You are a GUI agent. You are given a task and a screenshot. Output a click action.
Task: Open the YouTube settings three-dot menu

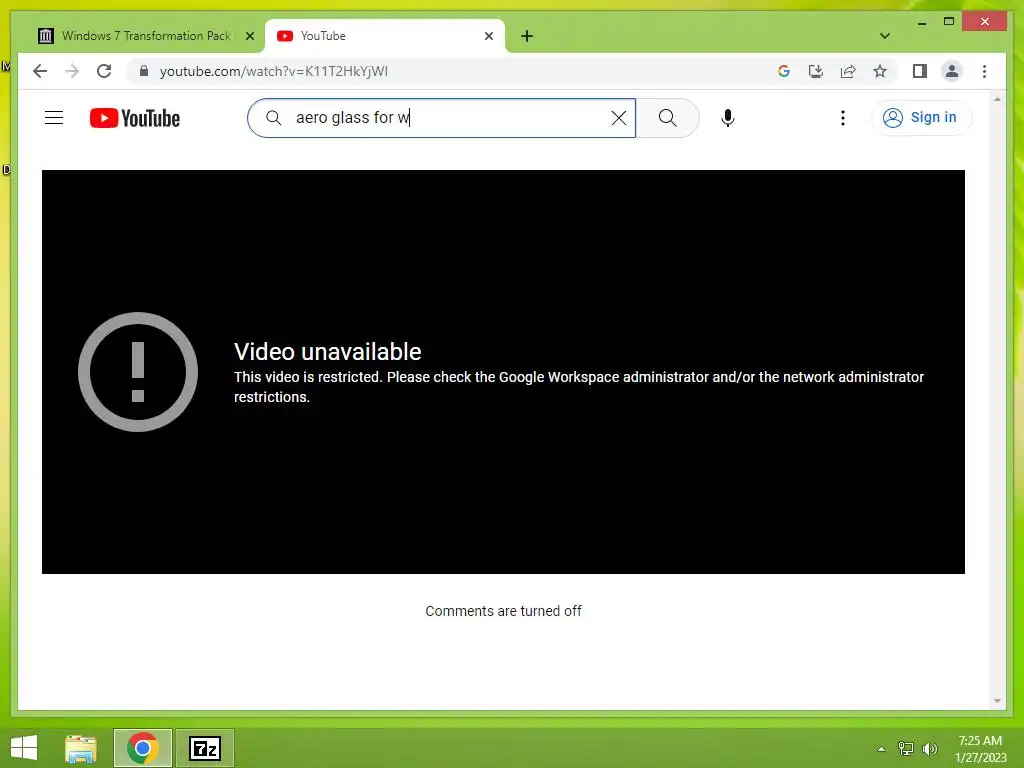tap(842, 118)
